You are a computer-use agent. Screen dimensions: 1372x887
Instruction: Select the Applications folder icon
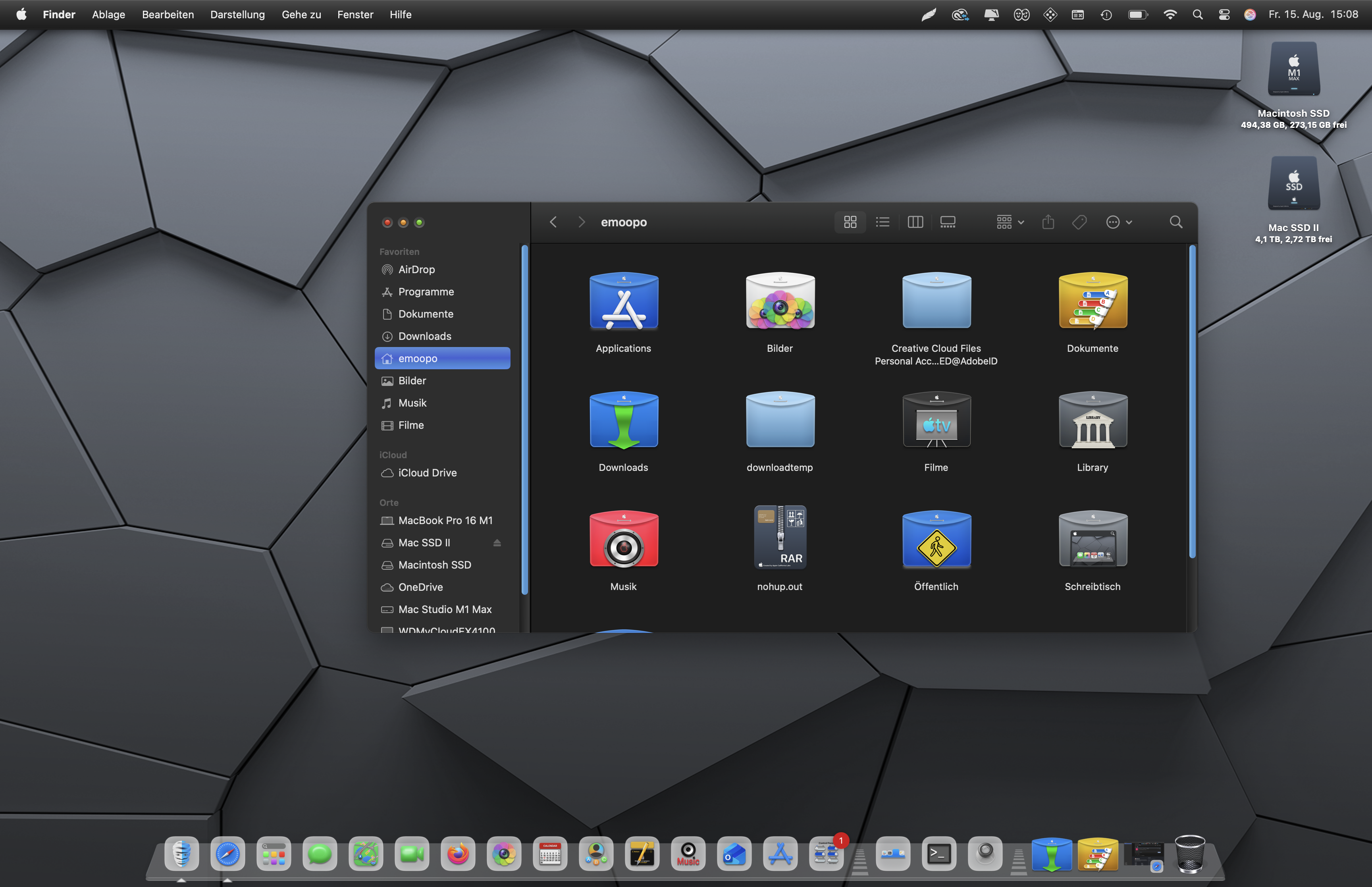pyautogui.click(x=624, y=301)
